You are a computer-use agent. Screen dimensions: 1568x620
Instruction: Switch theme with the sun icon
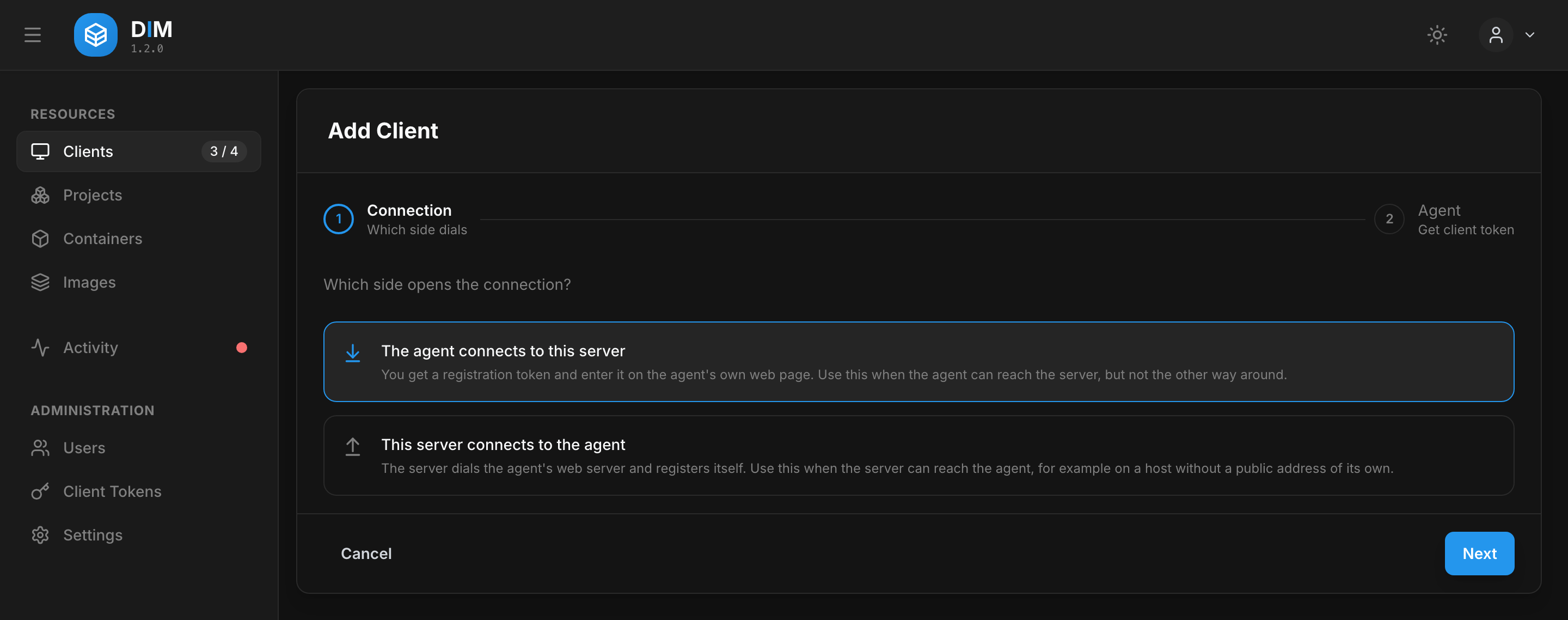pyautogui.click(x=1437, y=35)
